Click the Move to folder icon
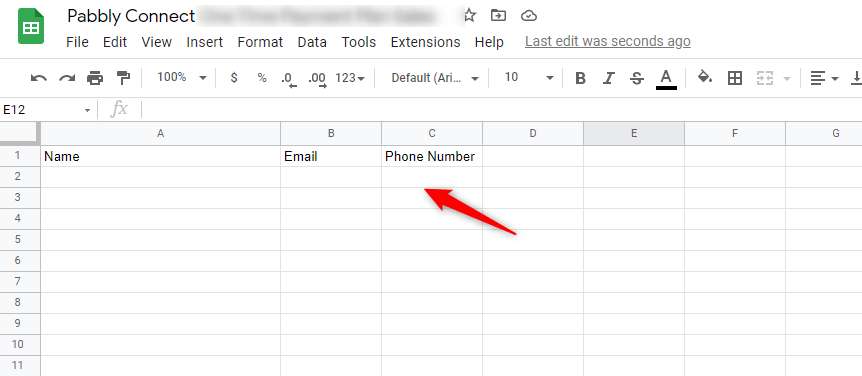 (x=498, y=15)
